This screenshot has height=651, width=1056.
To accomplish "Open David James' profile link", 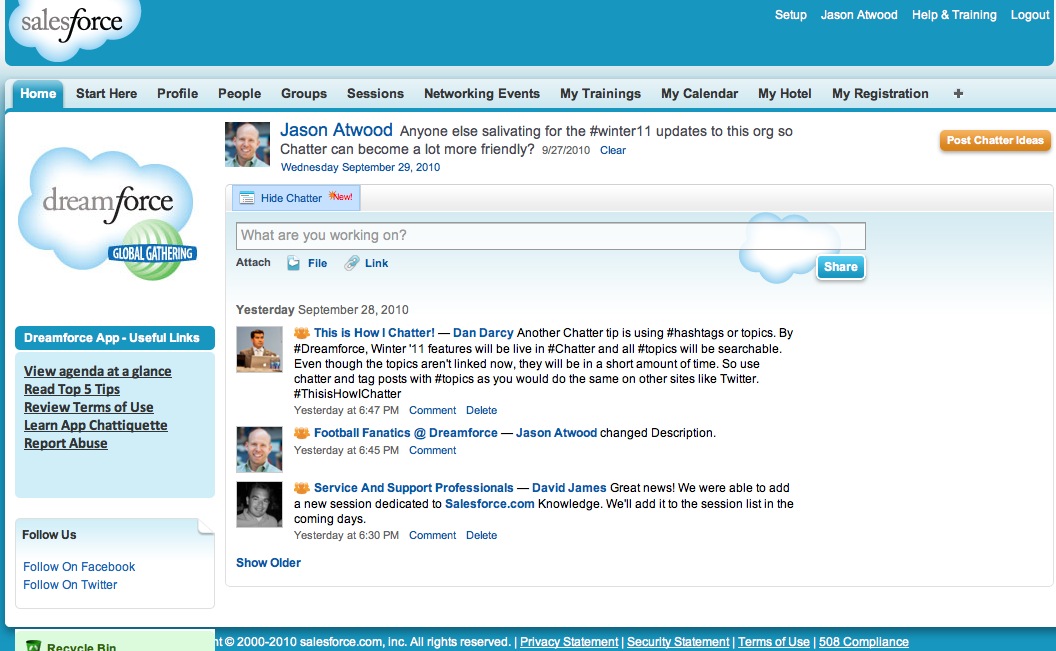I will pyautogui.click(x=569, y=488).
